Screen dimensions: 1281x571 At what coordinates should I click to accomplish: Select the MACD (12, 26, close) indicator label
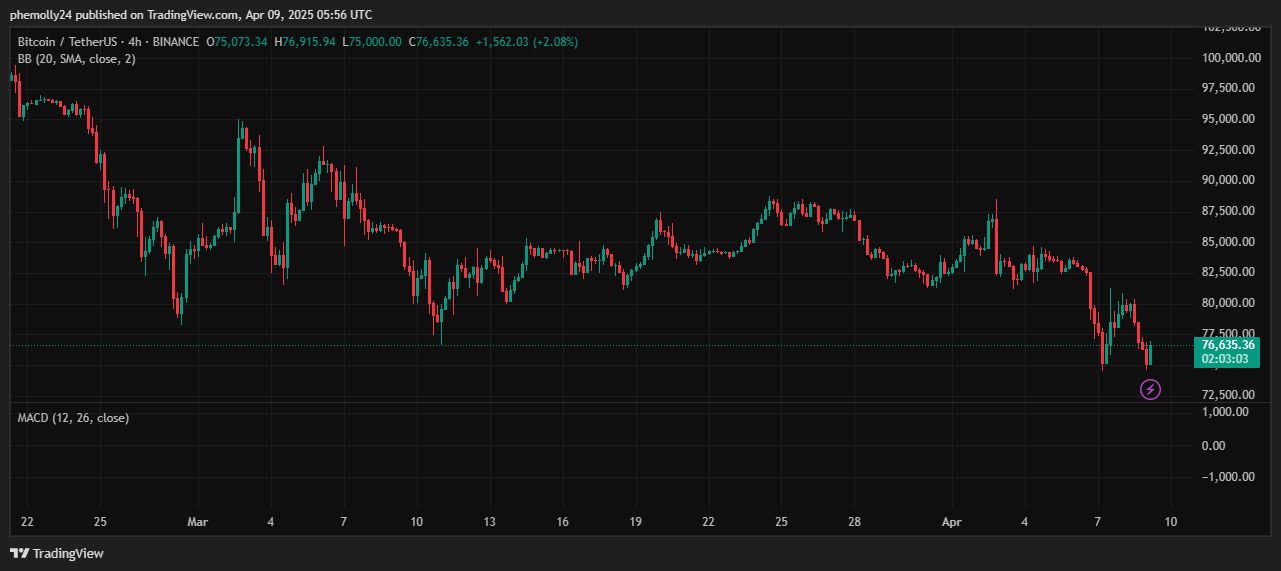(x=73, y=418)
